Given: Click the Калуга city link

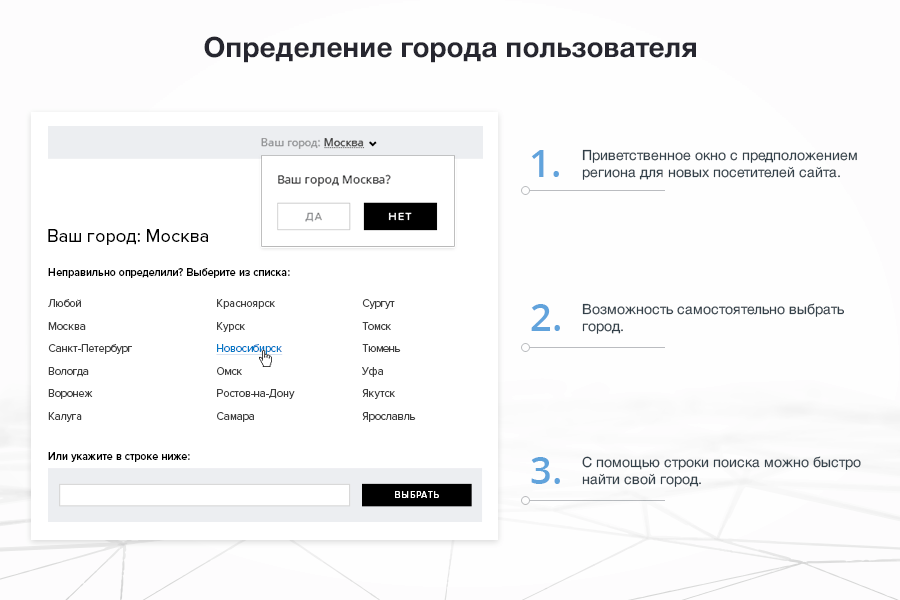Looking at the screenshot, I should pos(65,416).
